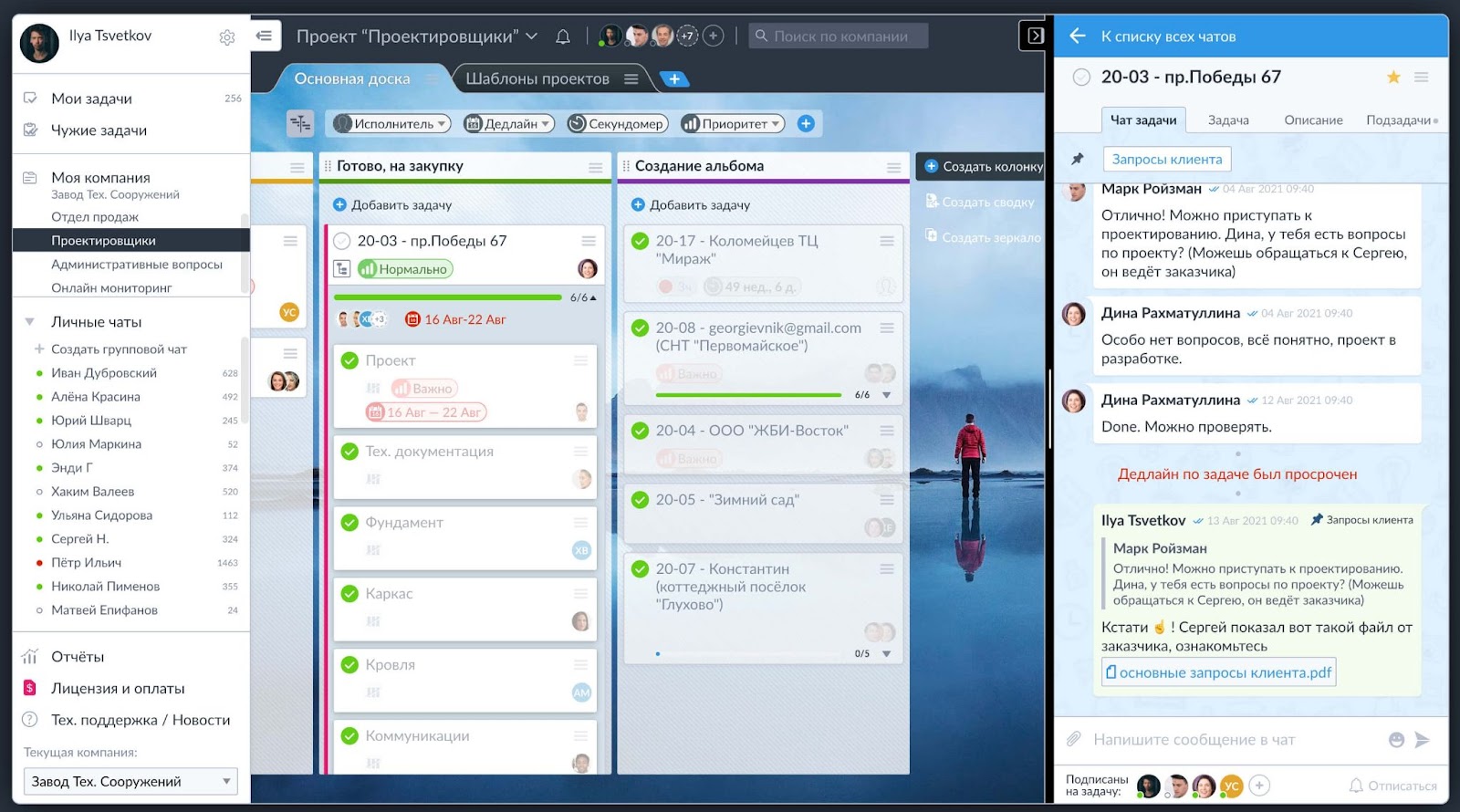Open notifications bell icon

[563, 36]
